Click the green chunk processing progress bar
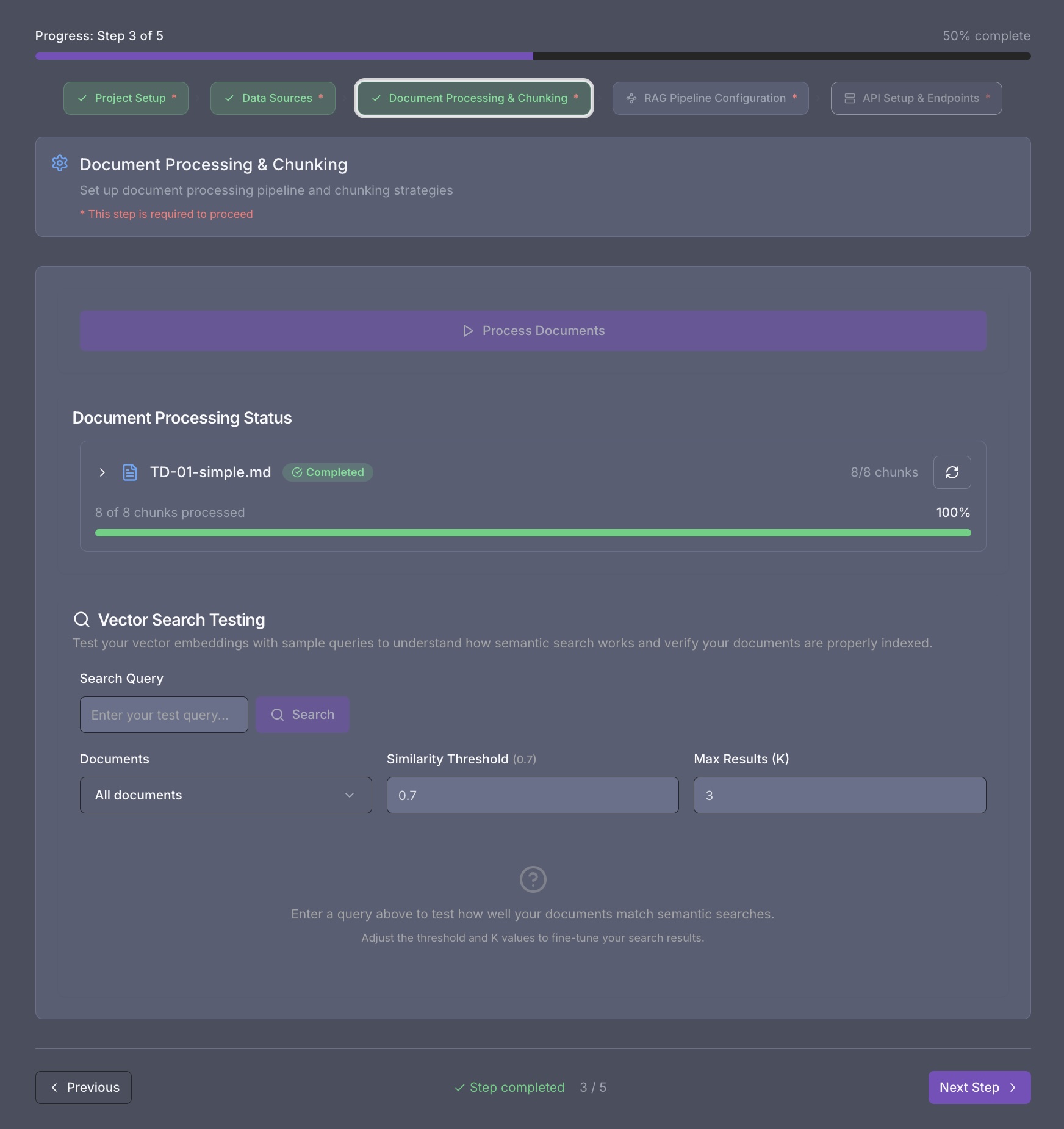The image size is (1064, 1129). (533, 533)
